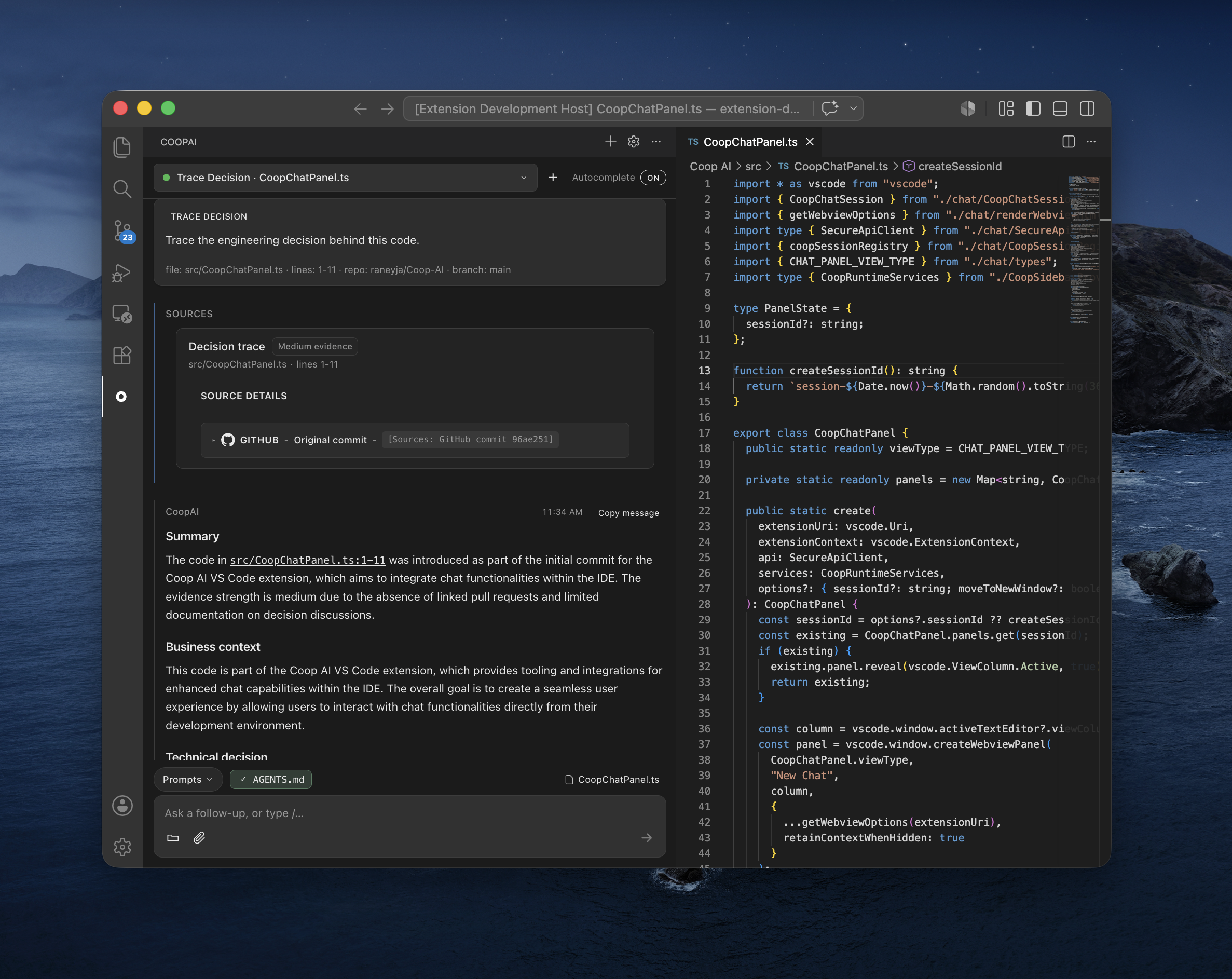Click the 11:34 AM timestamp
Screen dimensions: 1232x979
562,512
